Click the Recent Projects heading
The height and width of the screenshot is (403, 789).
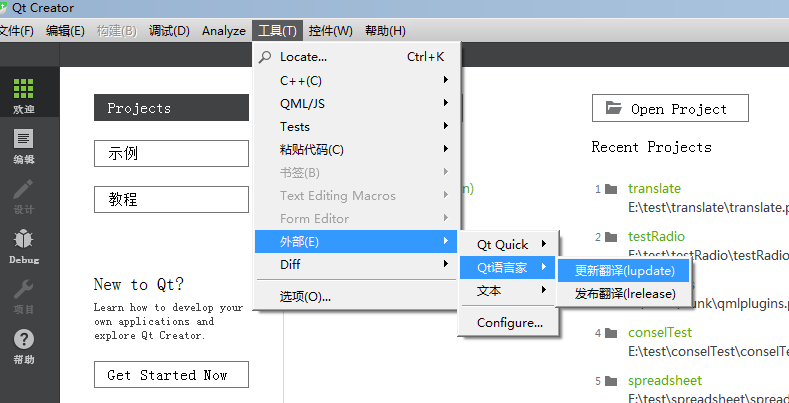pos(652,147)
